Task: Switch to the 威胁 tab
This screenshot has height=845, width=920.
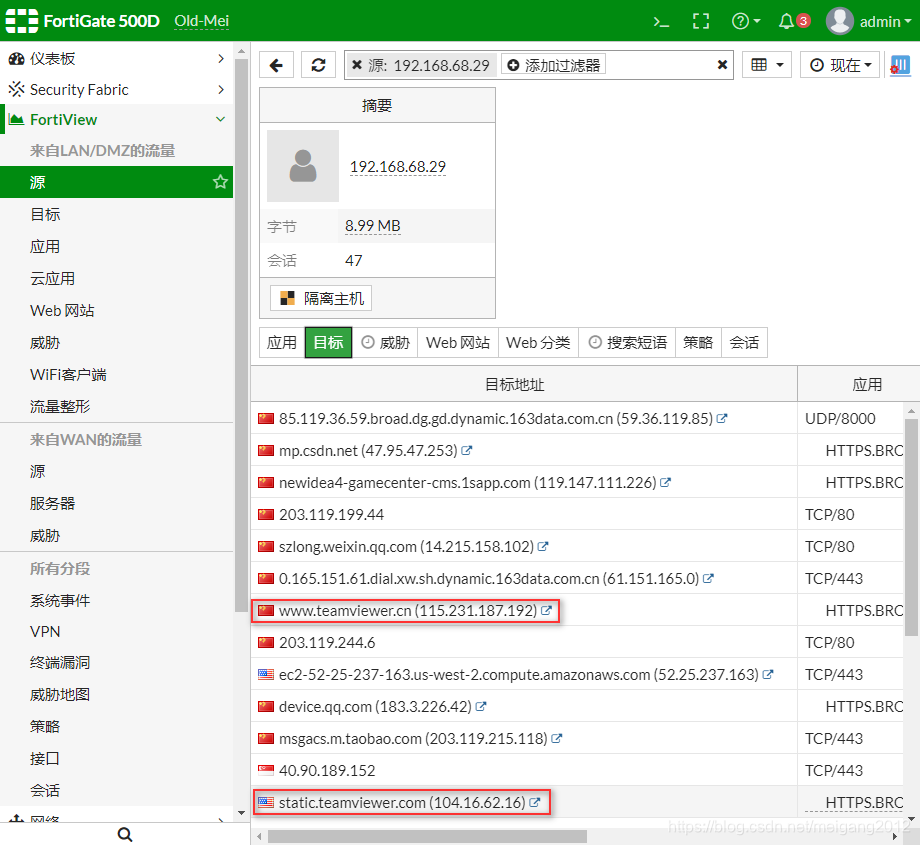Action: 385,342
